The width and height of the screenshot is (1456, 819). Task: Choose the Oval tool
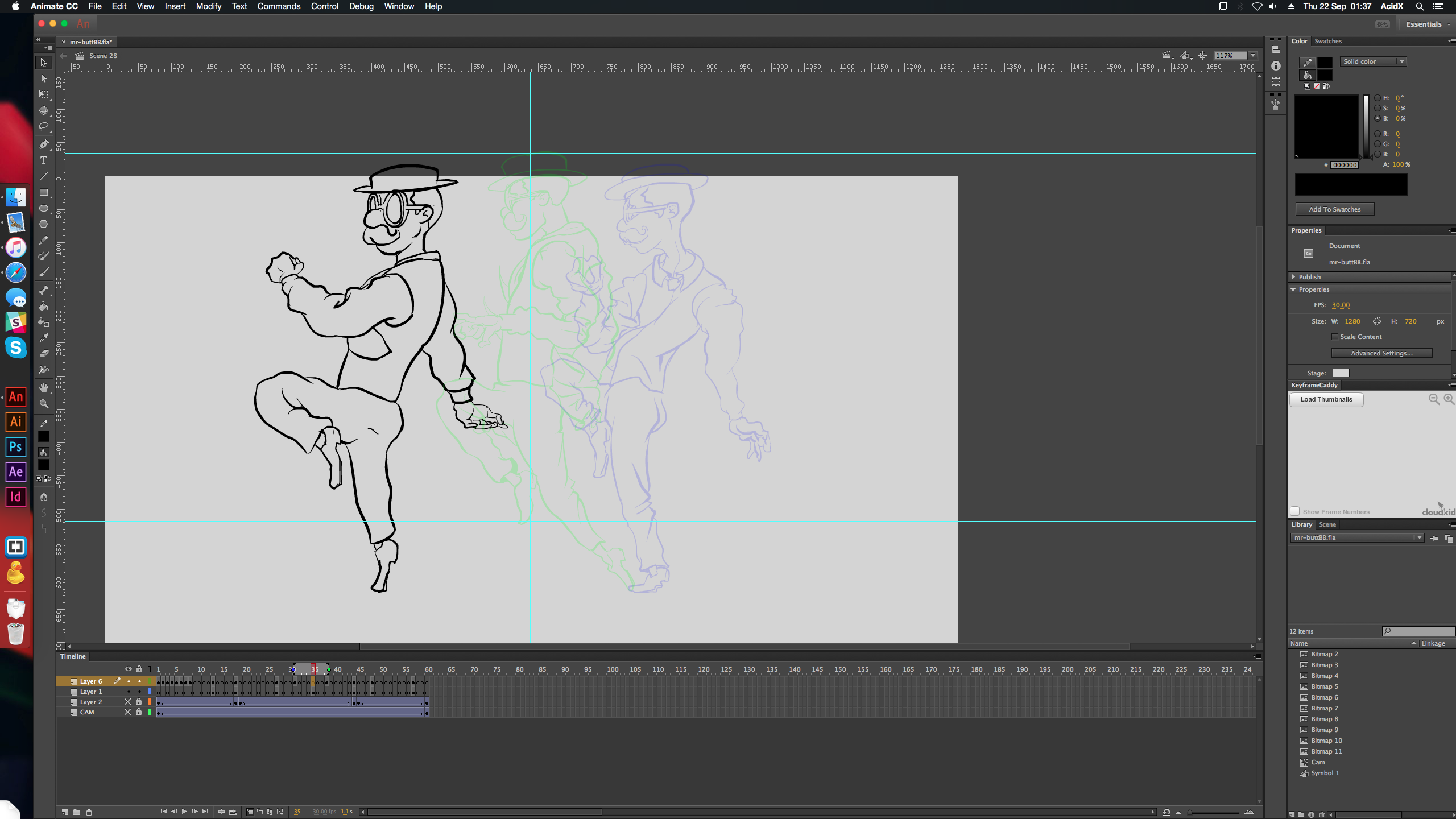[44, 208]
